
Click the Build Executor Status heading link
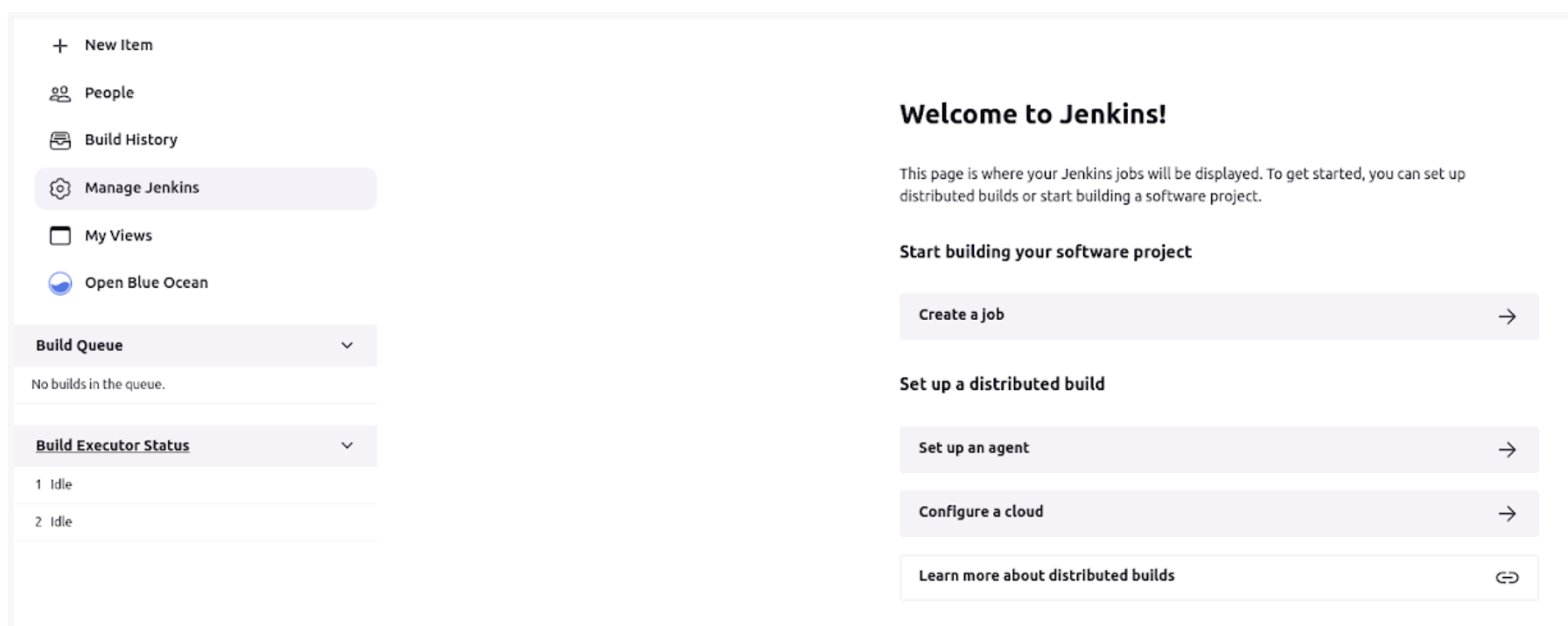tap(110, 444)
